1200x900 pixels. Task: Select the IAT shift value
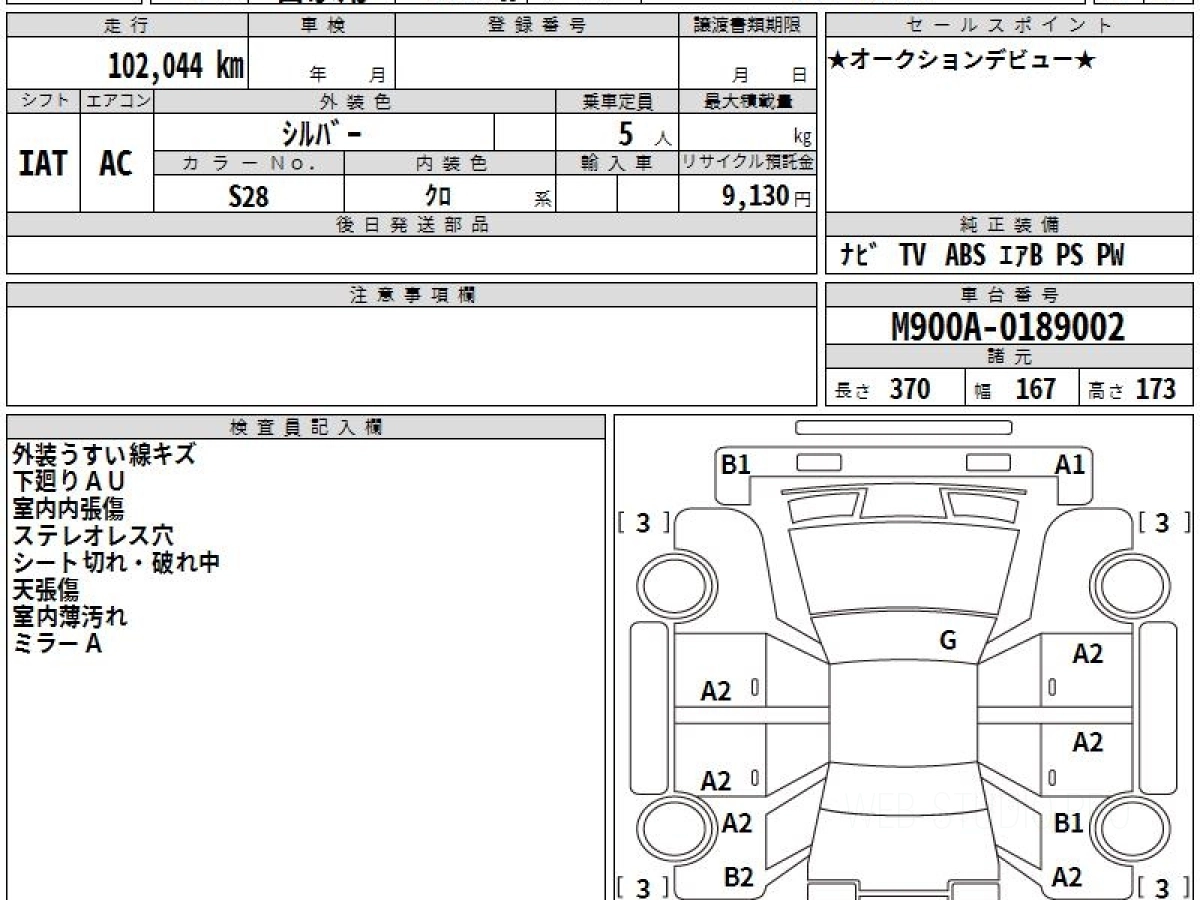[43, 164]
